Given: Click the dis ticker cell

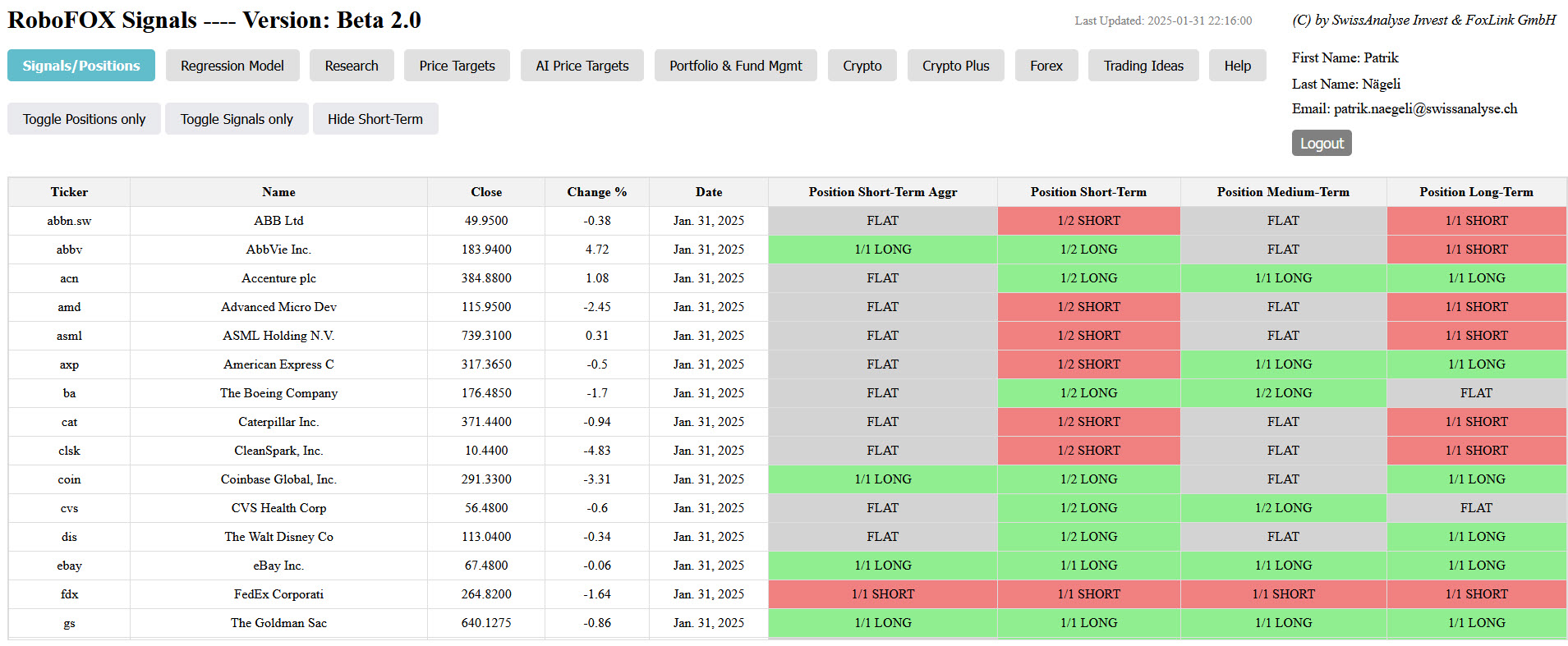Looking at the screenshot, I should pos(69,537).
